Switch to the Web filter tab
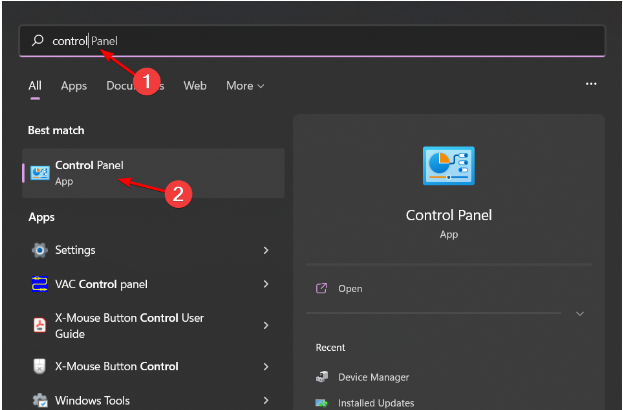 pyautogui.click(x=195, y=86)
